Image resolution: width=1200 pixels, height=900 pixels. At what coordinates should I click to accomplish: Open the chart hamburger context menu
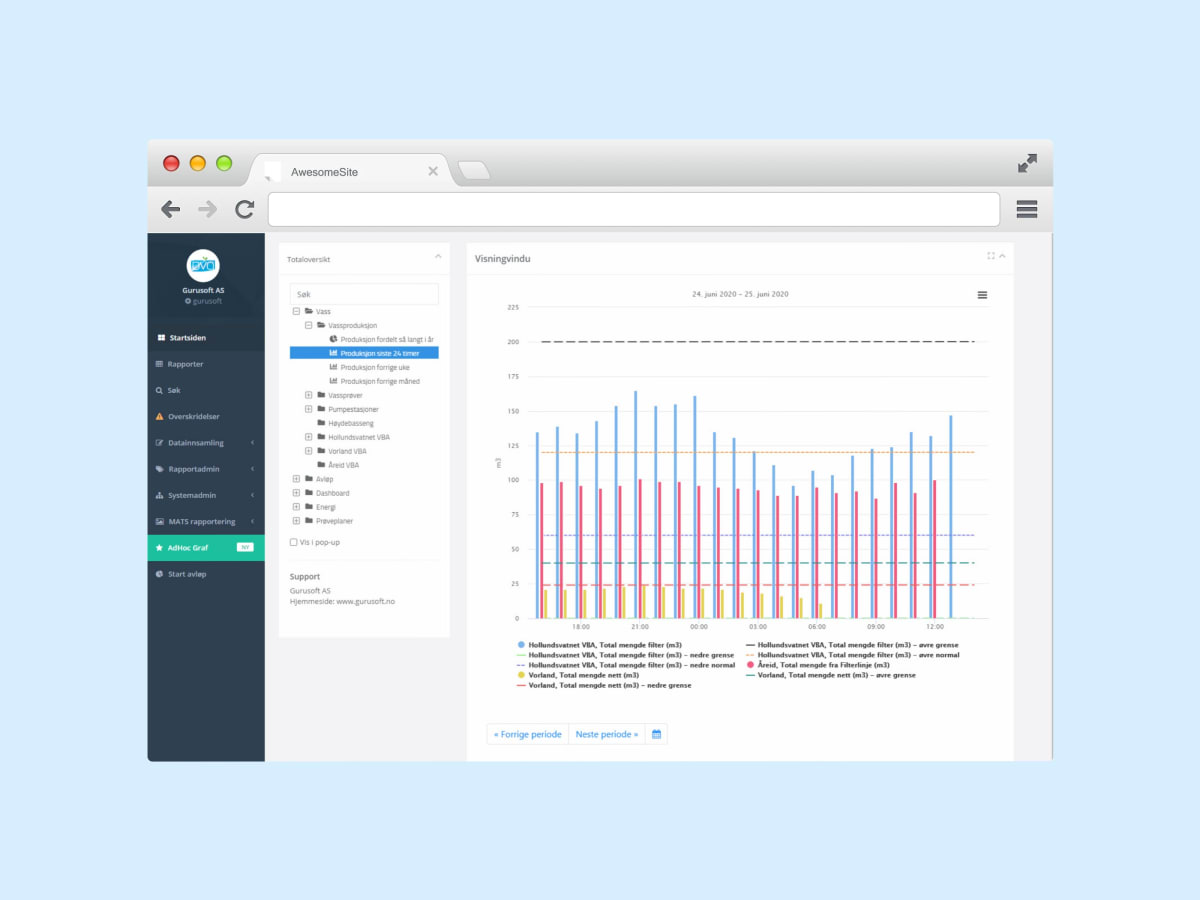pos(982,295)
